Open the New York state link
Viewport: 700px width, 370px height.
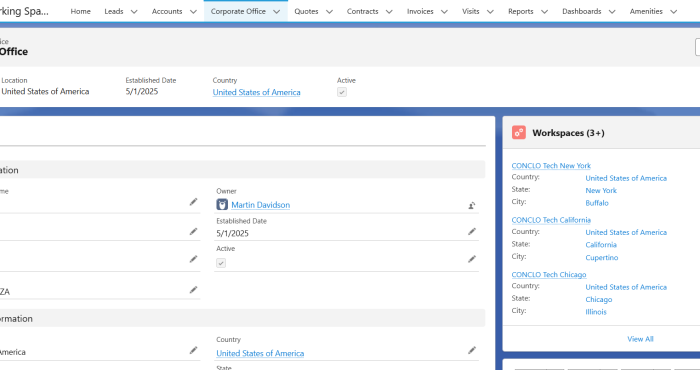601,191
